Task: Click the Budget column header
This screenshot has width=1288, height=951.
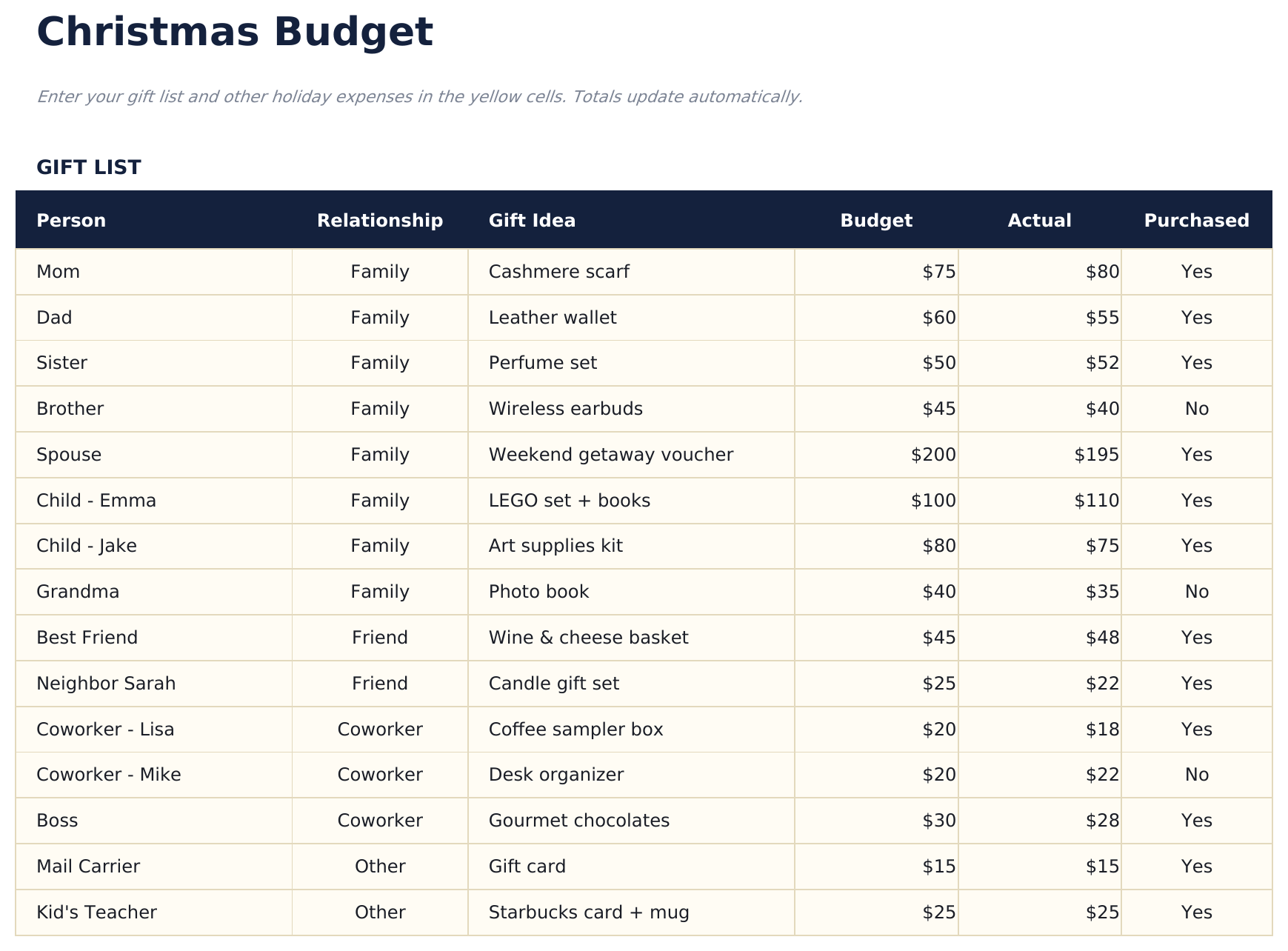Action: pos(876,220)
